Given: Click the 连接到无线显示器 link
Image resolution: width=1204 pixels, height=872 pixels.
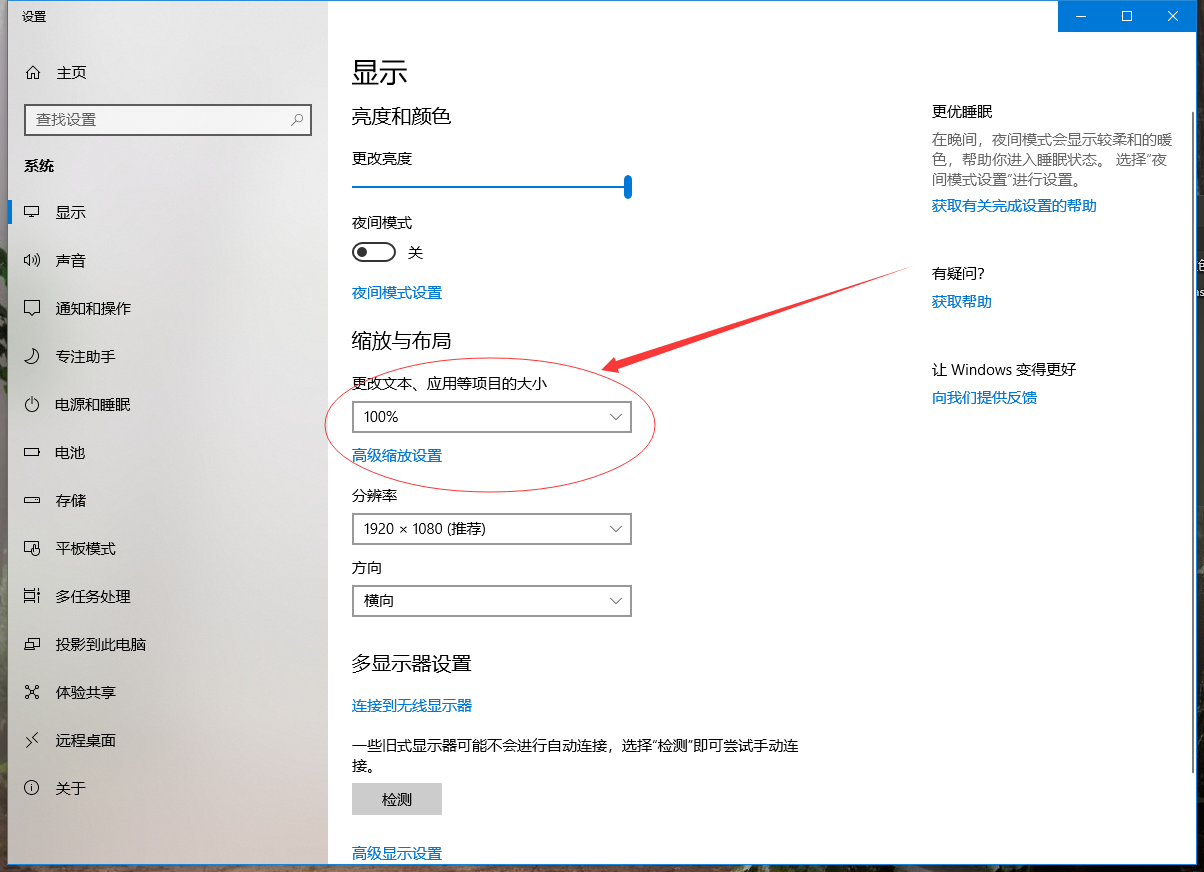Looking at the screenshot, I should (x=412, y=706).
